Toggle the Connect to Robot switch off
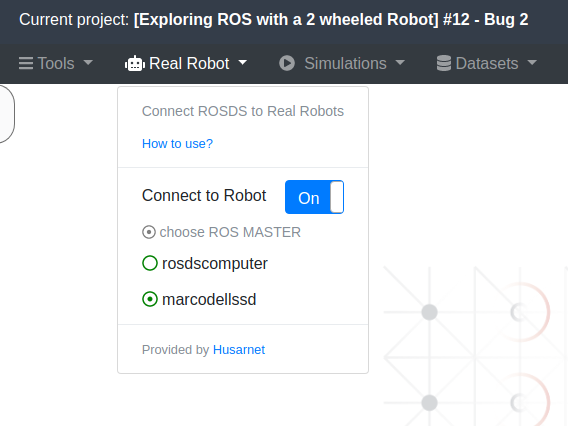Screen dimensions: 568x426 point(314,197)
